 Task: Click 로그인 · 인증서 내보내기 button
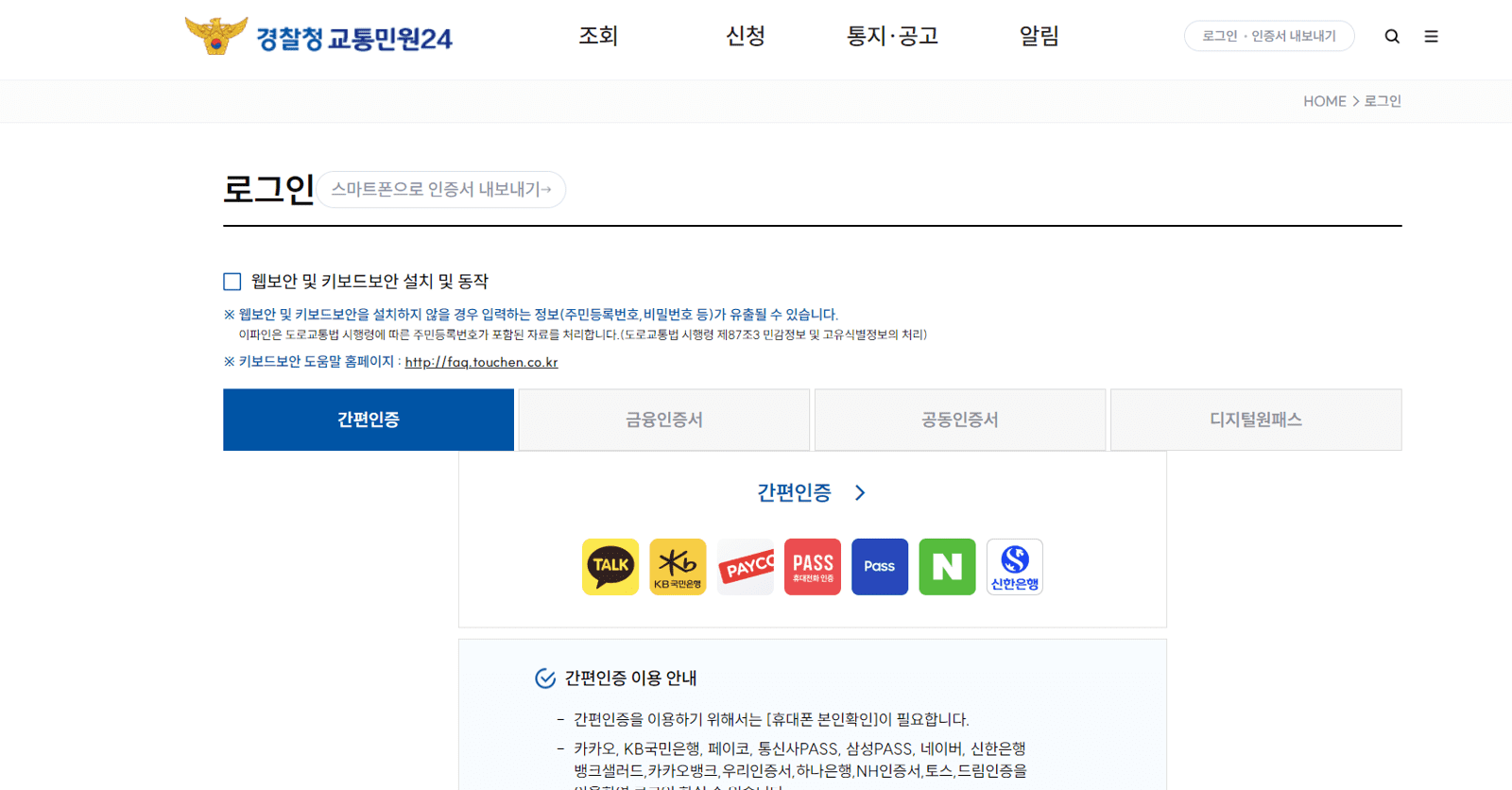(x=1269, y=36)
